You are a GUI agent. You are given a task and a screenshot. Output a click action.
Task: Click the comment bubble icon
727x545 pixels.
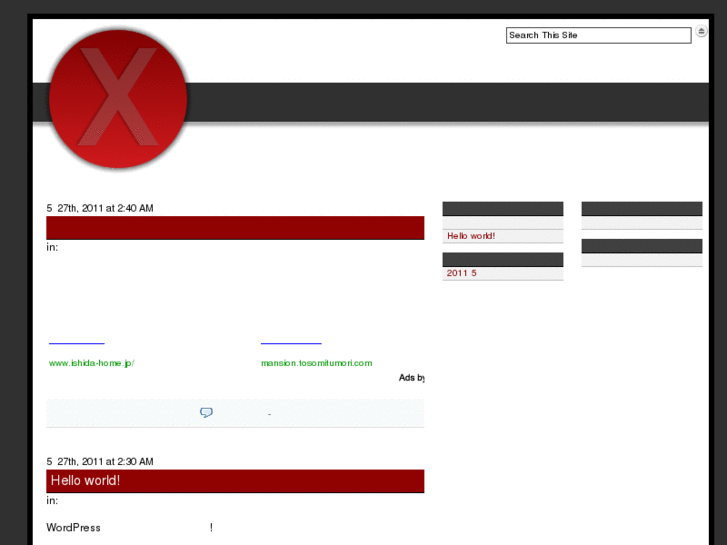pyautogui.click(x=206, y=412)
